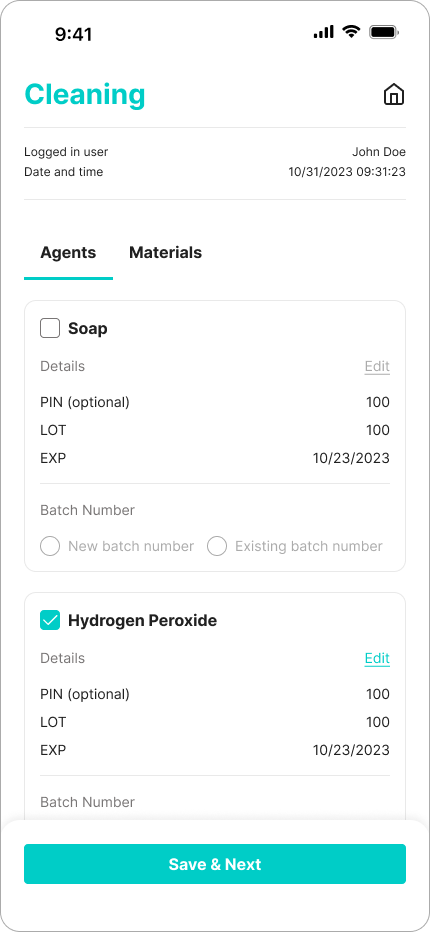Tap the Soap EXP date value
430x932 pixels.
(351, 458)
